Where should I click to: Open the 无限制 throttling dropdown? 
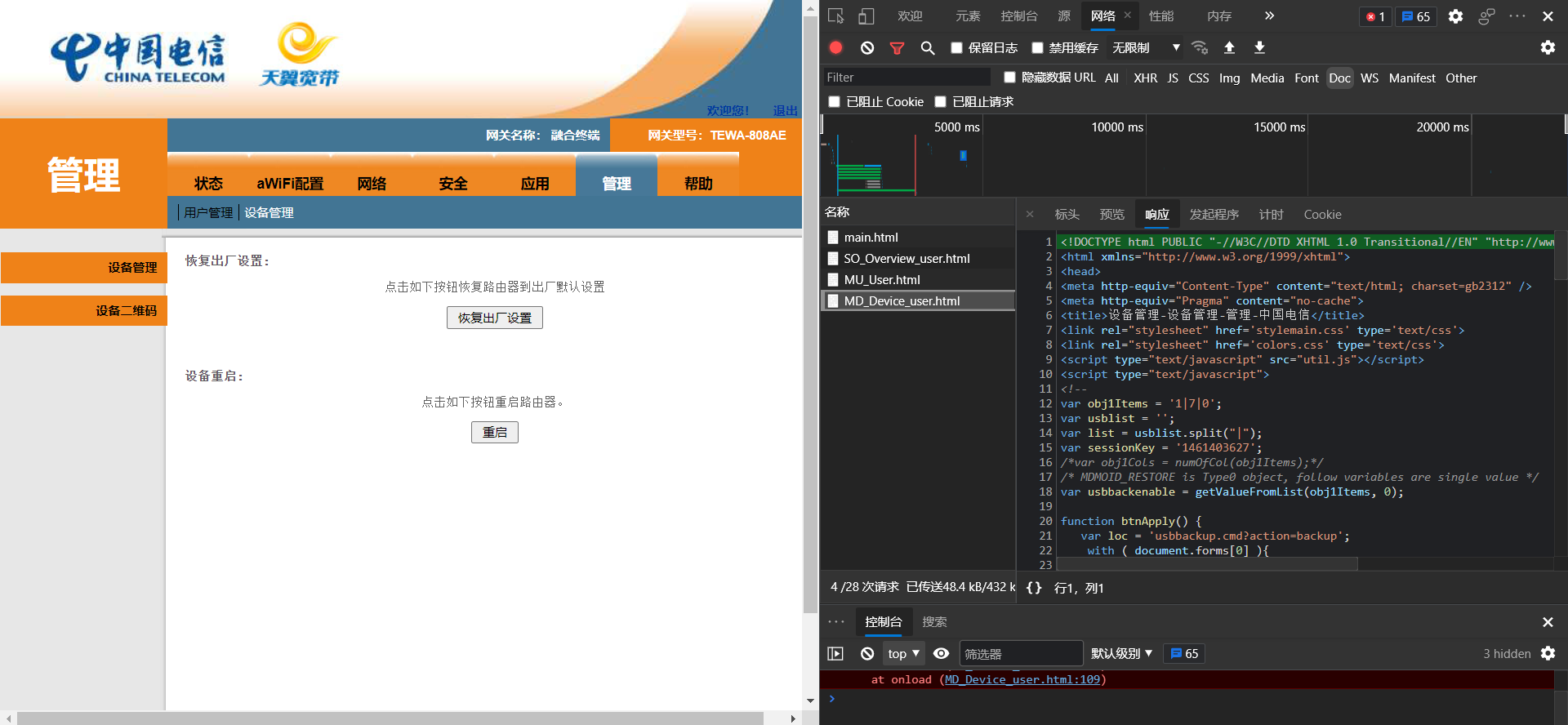pos(1146,48)
